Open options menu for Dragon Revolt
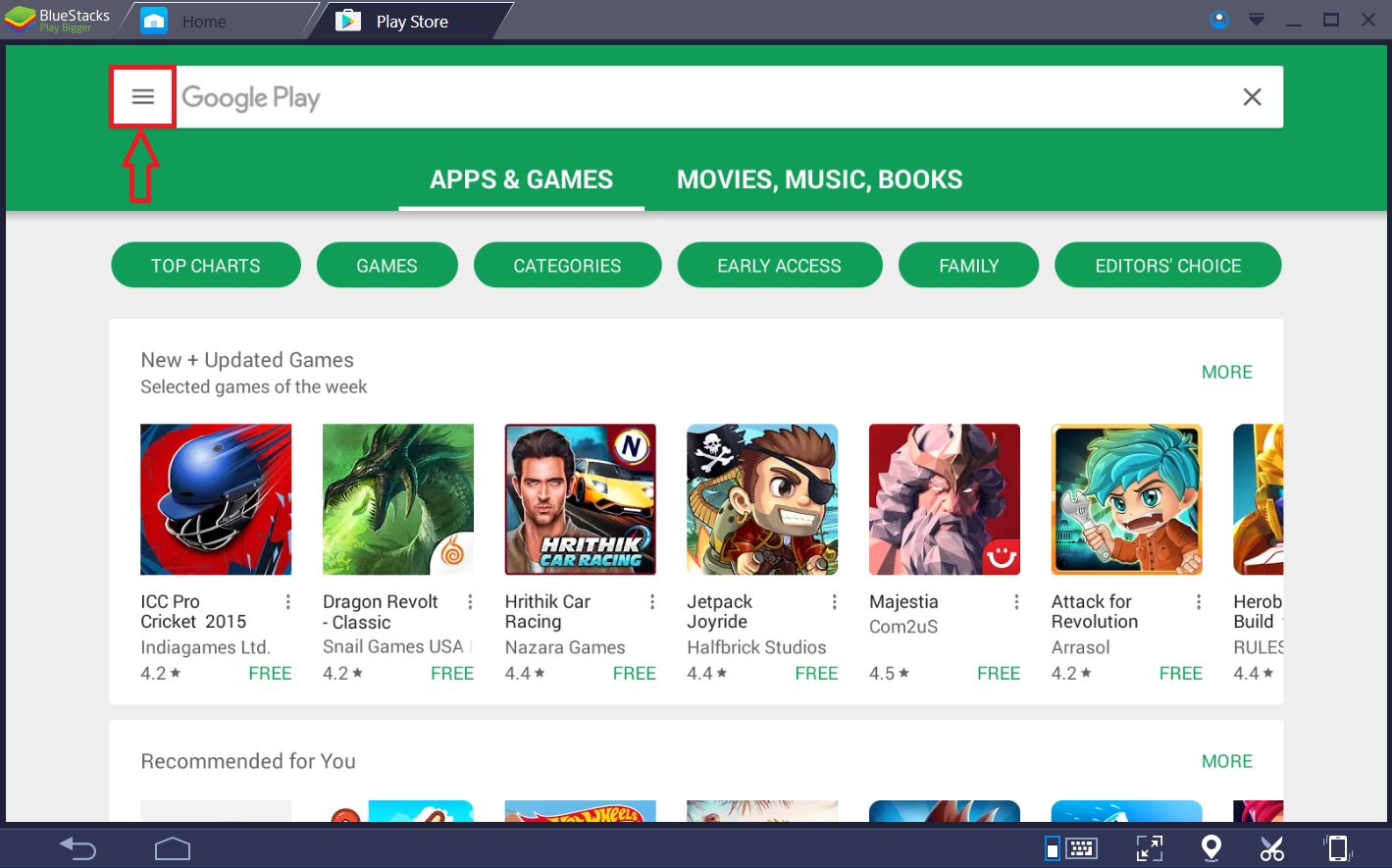This screenshot has width=1392, height=868. tap(470, 602)
